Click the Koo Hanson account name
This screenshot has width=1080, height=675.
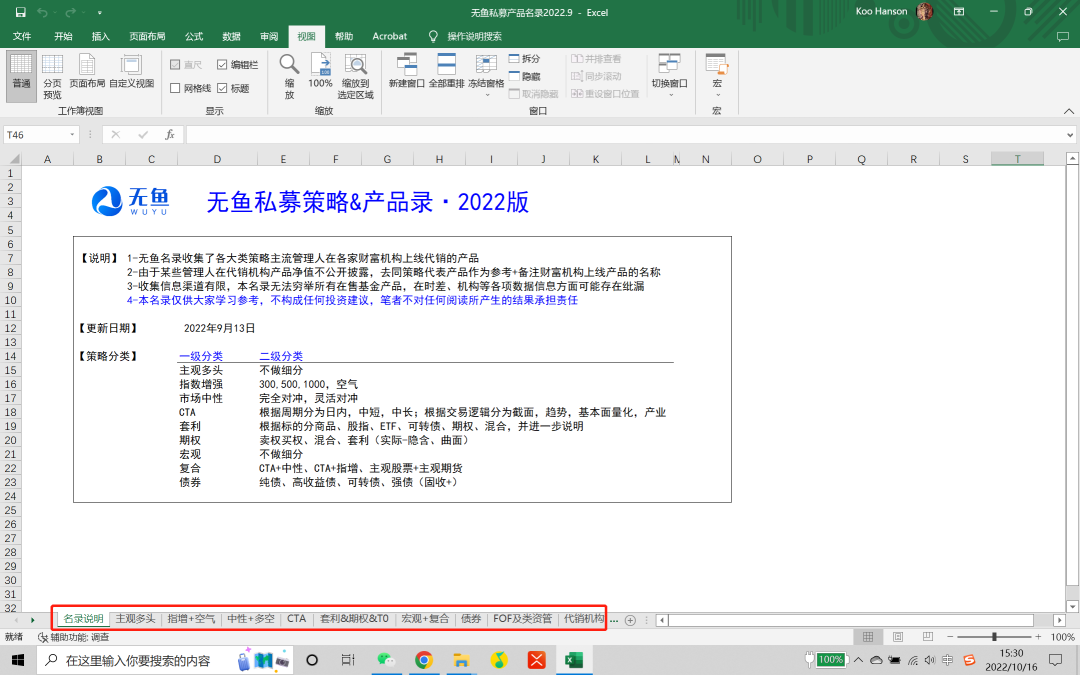[x=881, y=12]
